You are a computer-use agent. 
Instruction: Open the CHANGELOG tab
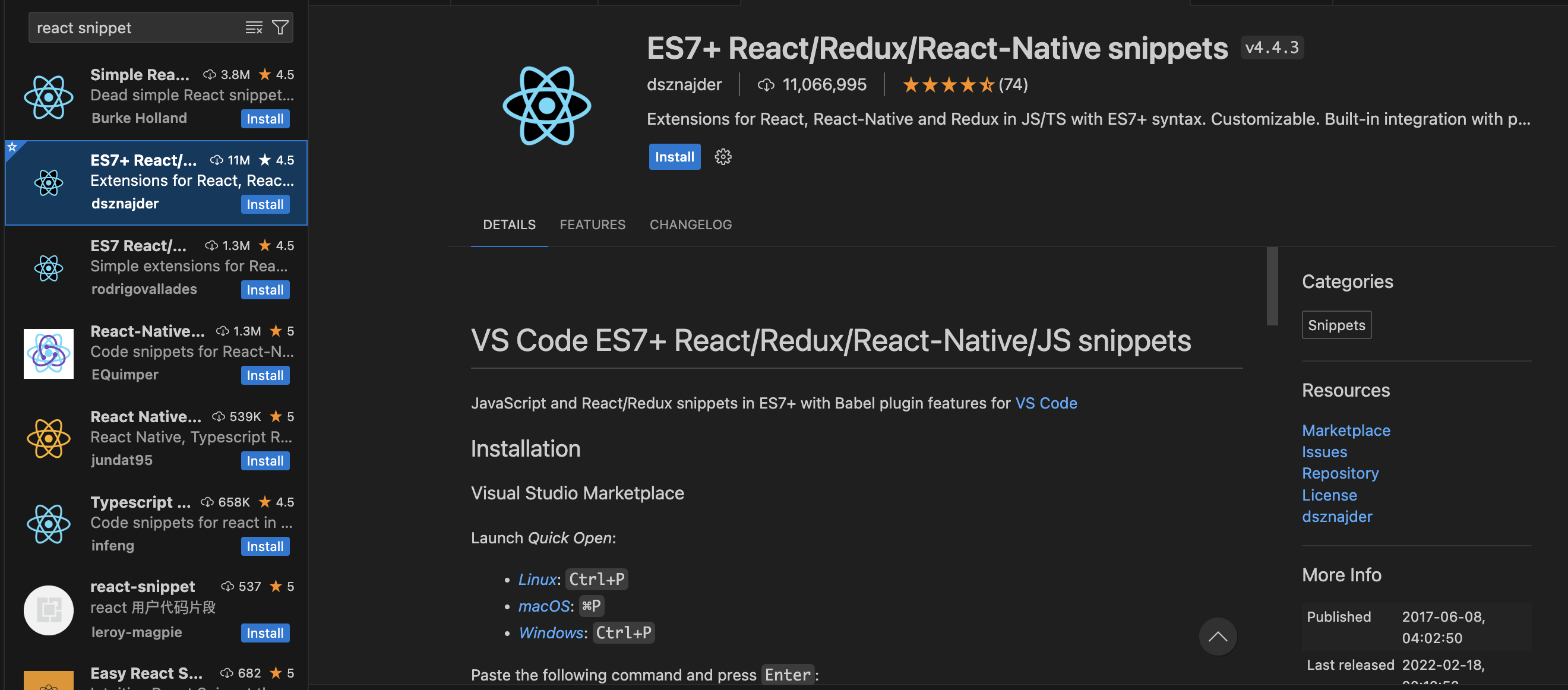(690, 224)
